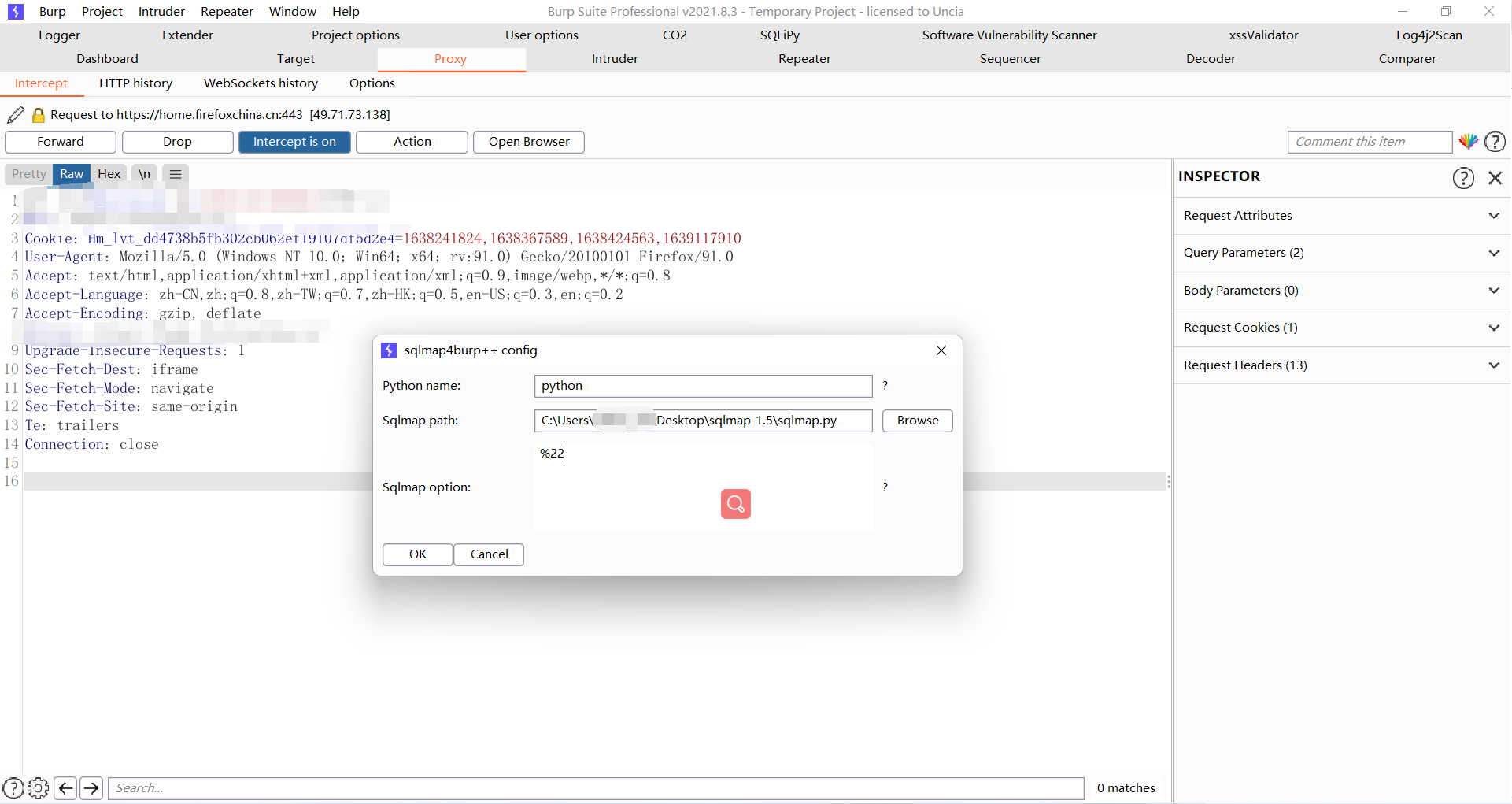This screenshot has height=804, width=1512.
Task: Cancel the sqlmap4burp++ config dialog
Action: coord(489,554)
